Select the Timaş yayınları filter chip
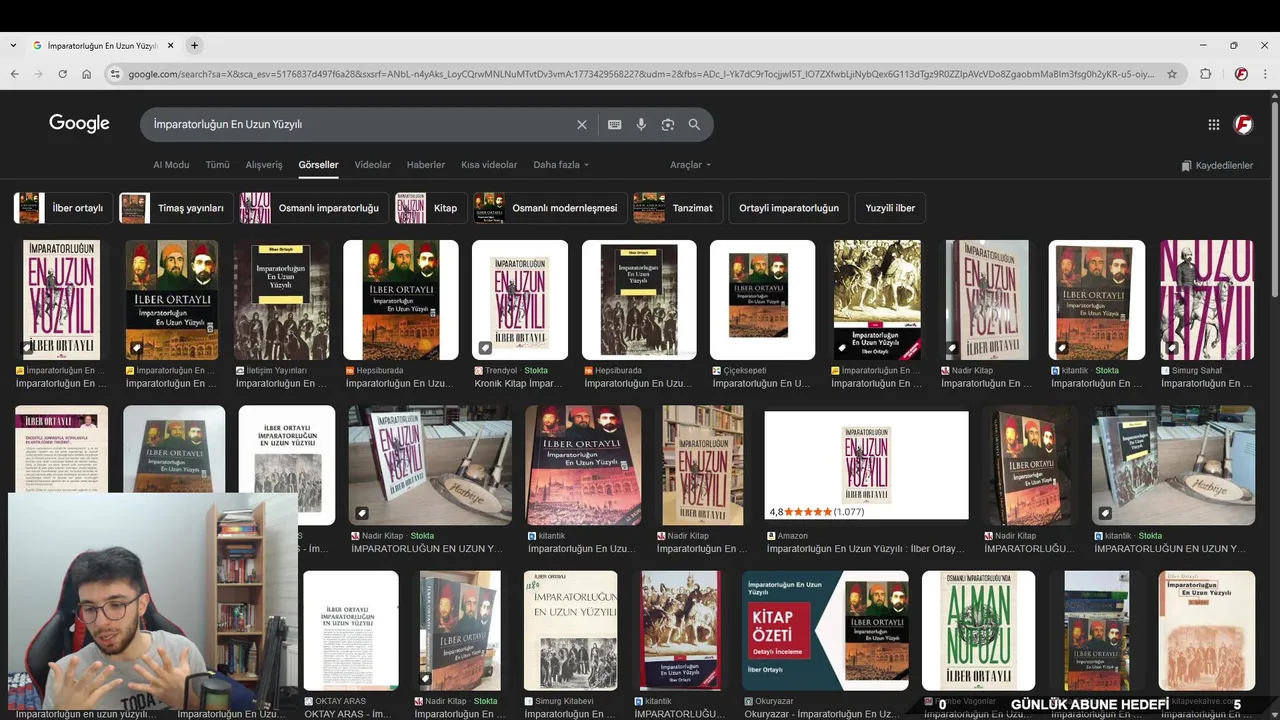The image size is (1280, 720). point(176,208)
